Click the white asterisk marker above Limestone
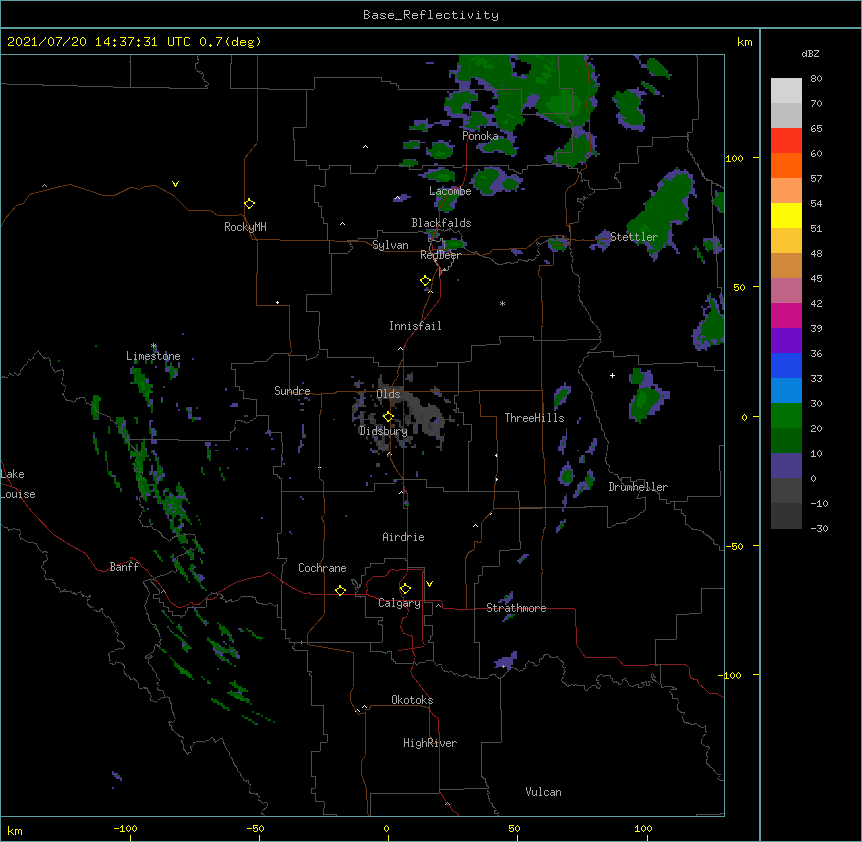Image resolution: width=862 pixels, height=842 pixels. coord(154,346)
